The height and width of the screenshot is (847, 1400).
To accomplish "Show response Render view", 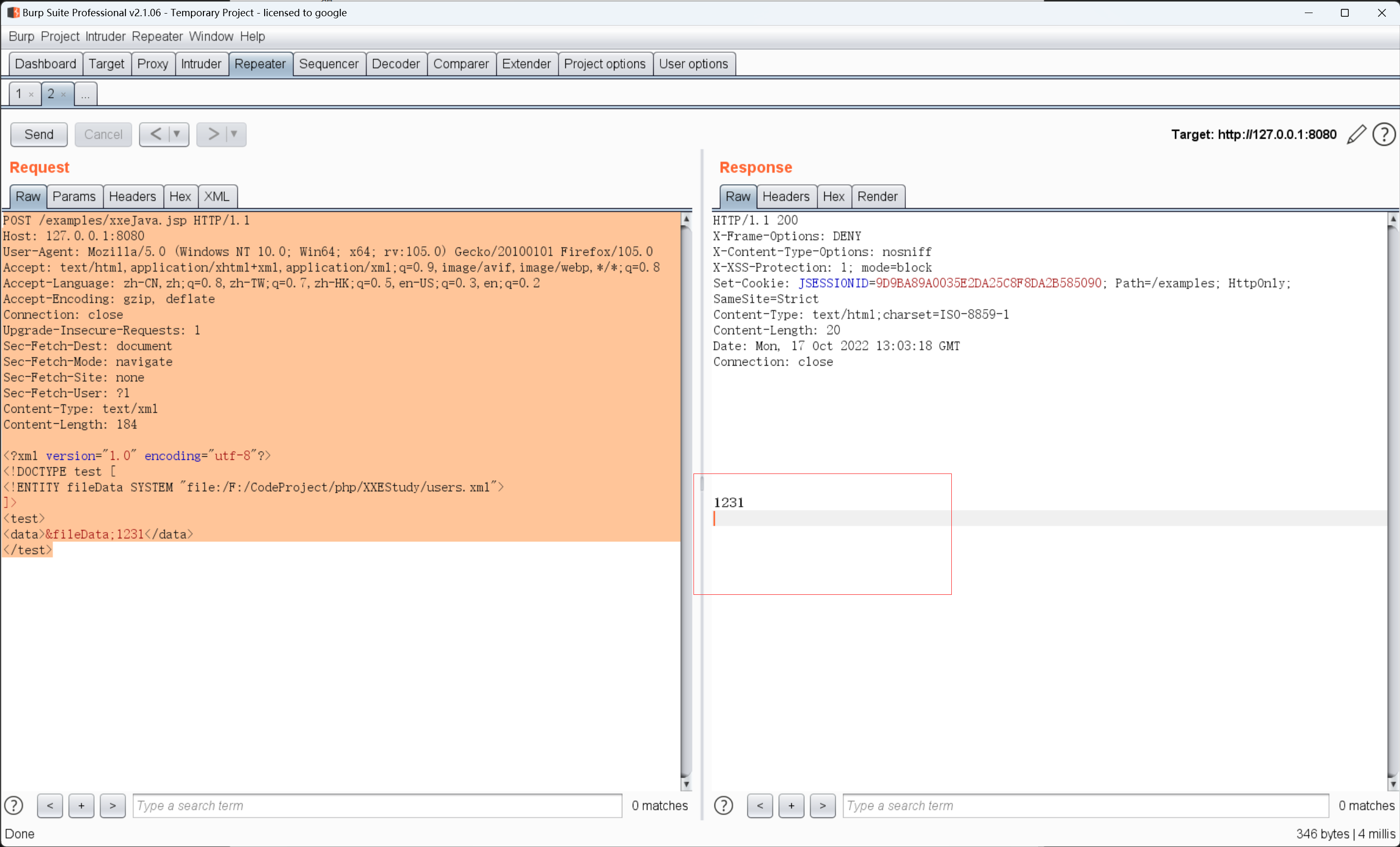I will 878,197.
